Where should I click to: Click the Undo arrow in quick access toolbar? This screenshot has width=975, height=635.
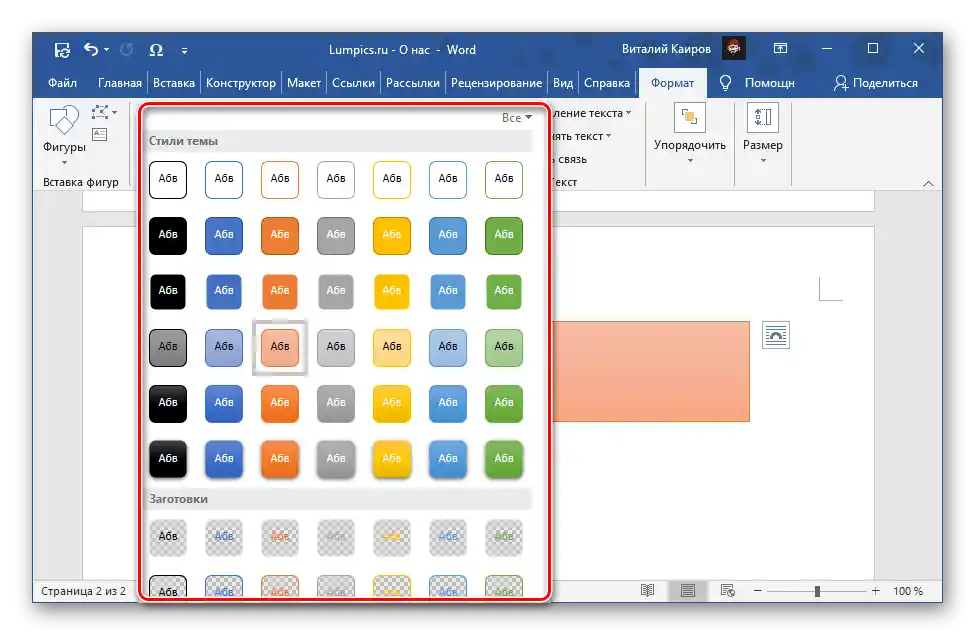click(91, 49)
